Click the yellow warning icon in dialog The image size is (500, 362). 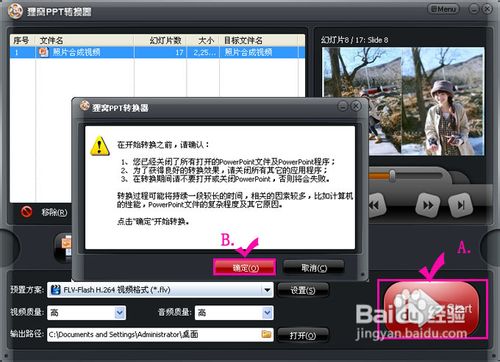pos(100,146)
